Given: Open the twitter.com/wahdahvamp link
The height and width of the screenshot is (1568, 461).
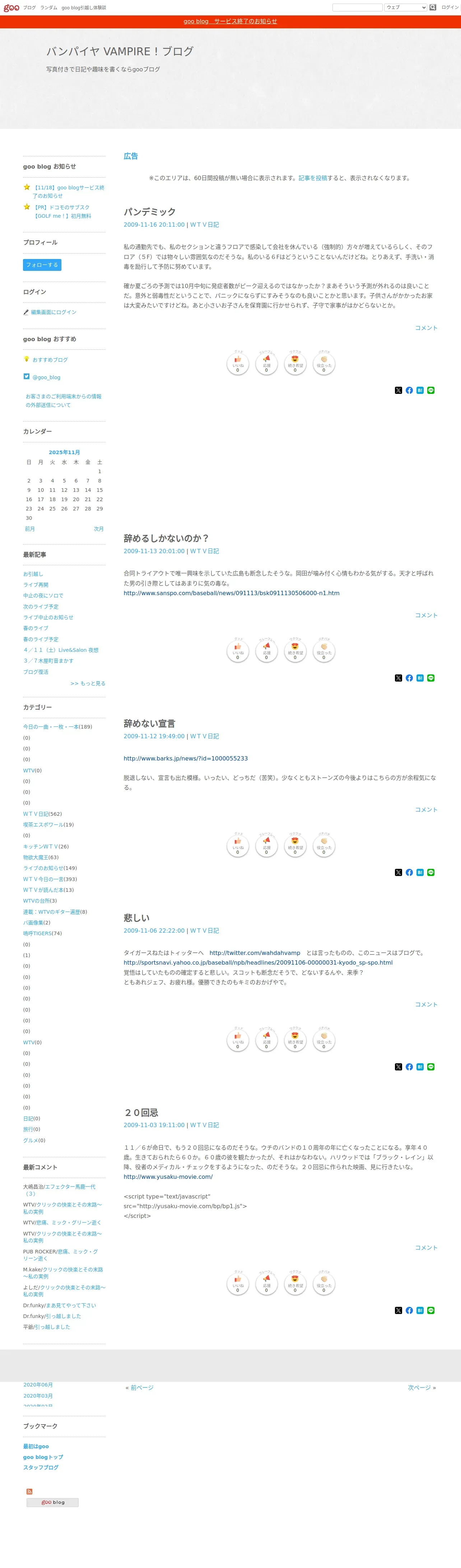Looking at the screenshot, I should pos(255,953).
